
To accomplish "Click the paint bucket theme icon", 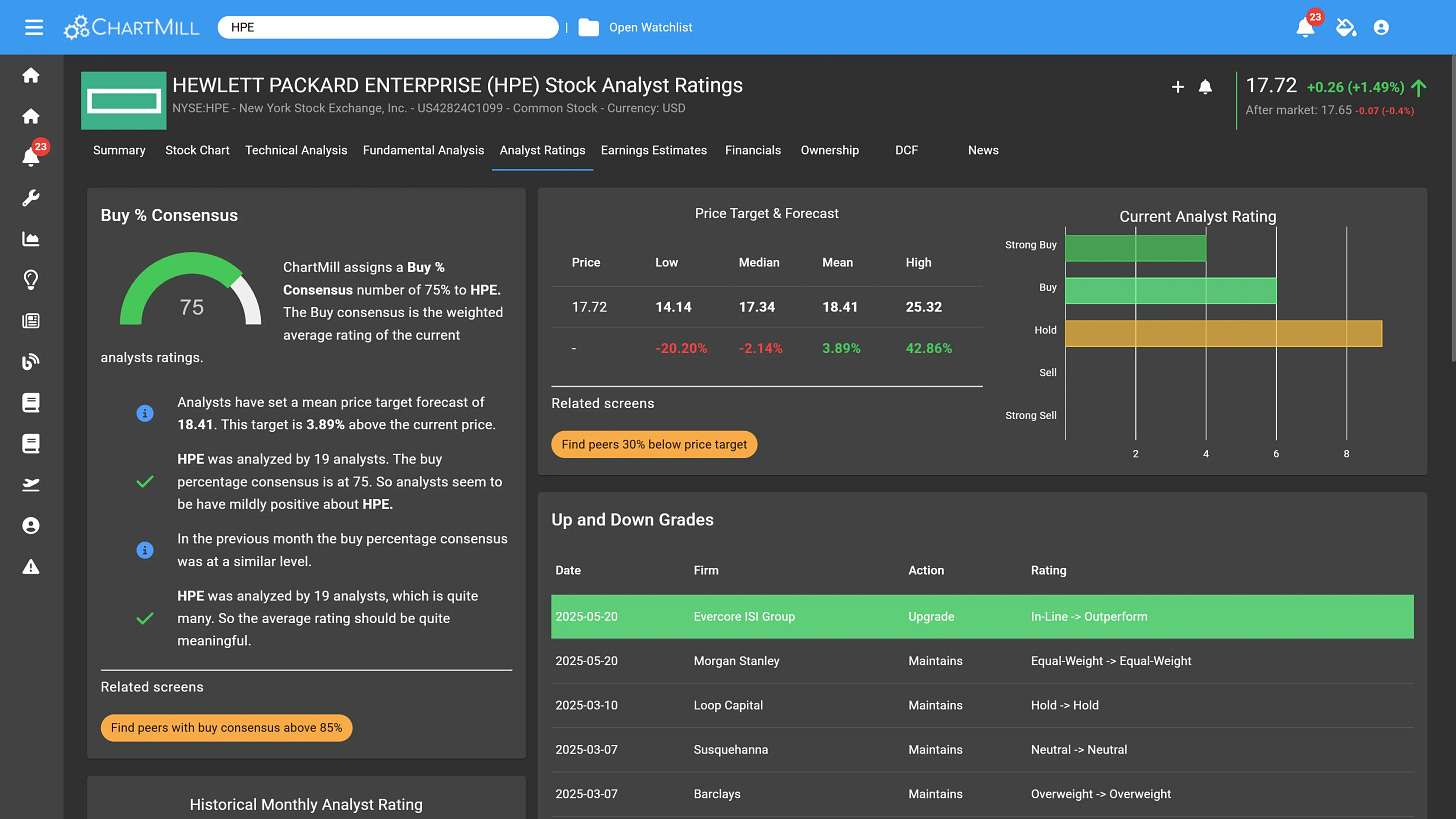I will coord(1345,27).
